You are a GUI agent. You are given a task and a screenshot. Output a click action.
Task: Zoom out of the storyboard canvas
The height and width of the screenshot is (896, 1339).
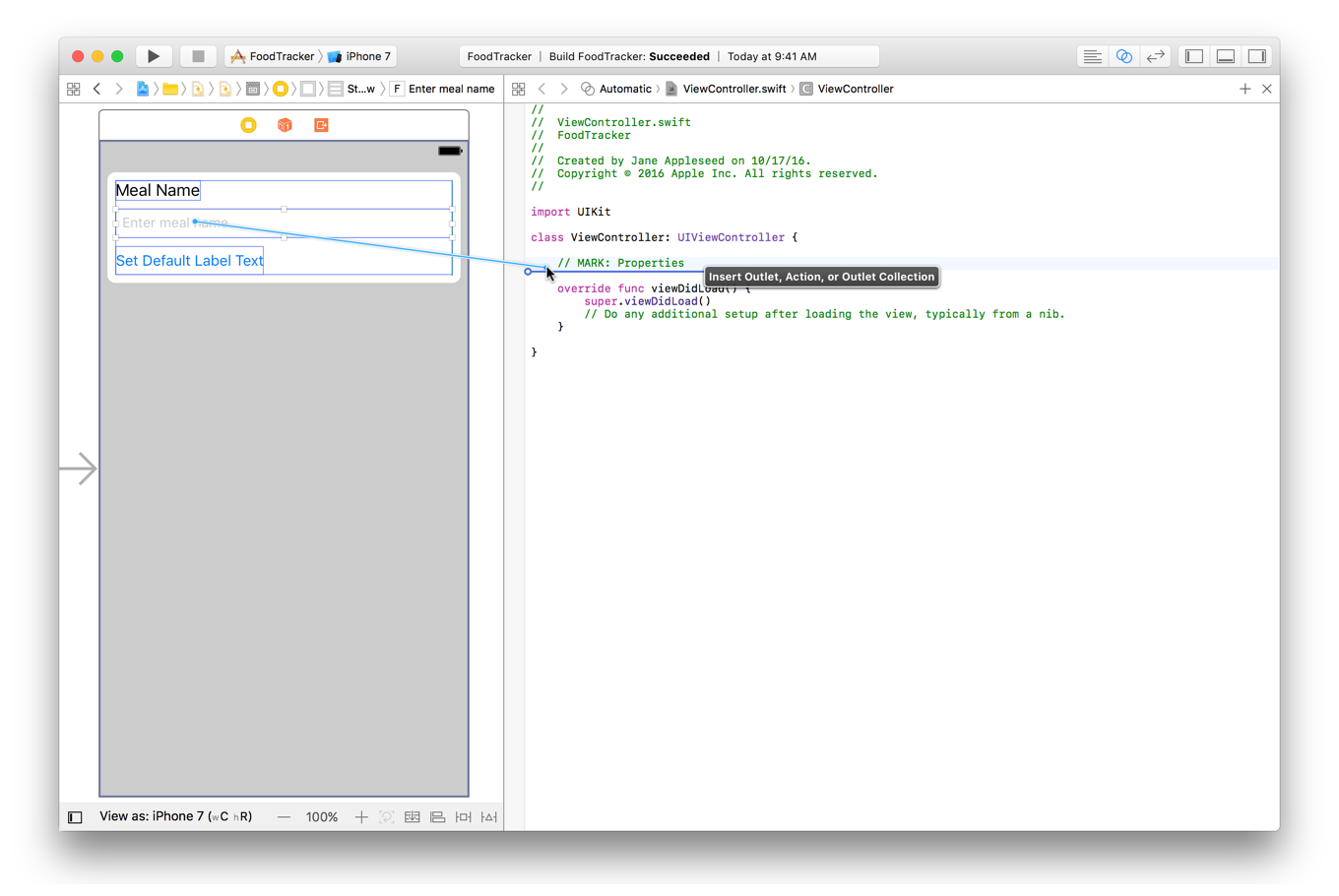point(284,817)
